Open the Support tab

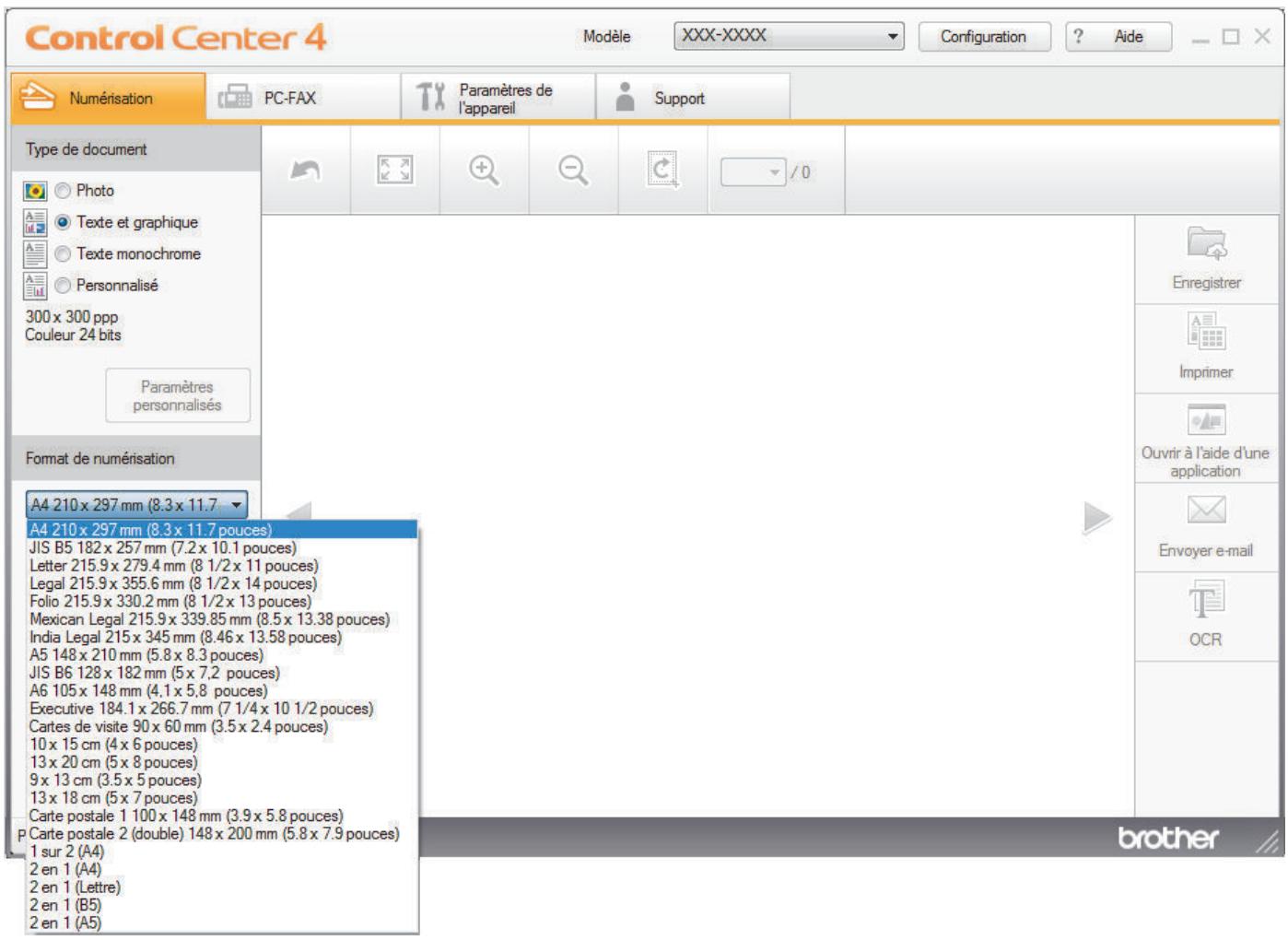tap(693, 98)
